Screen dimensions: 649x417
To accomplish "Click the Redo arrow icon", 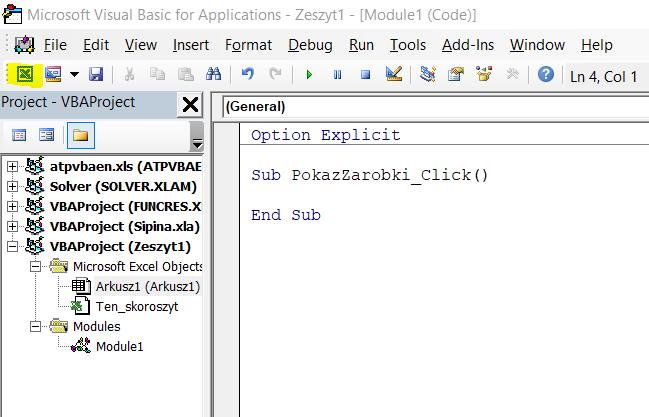I will point(275,75).
